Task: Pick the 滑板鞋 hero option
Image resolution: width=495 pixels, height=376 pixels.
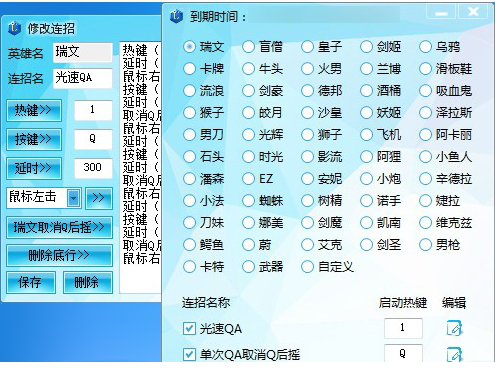Action: (x=425, y=69)
